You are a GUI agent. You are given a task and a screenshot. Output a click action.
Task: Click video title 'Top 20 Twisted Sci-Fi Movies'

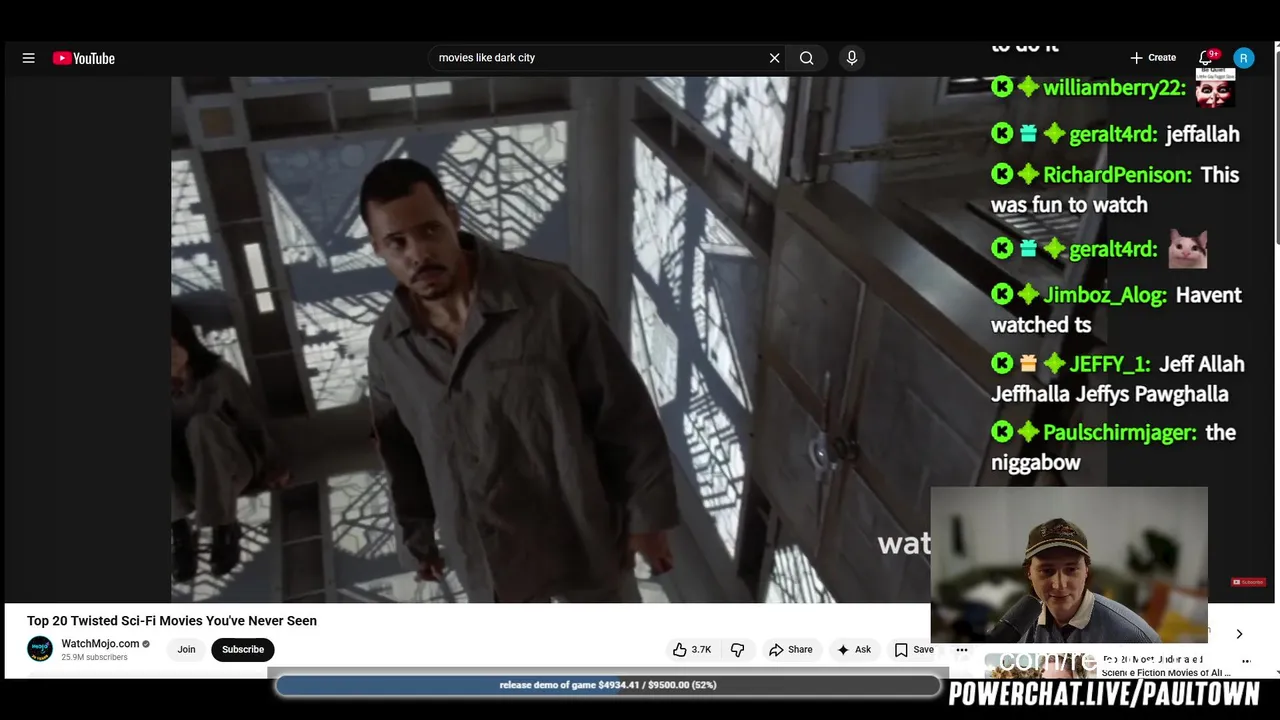[x=172, y=621]
